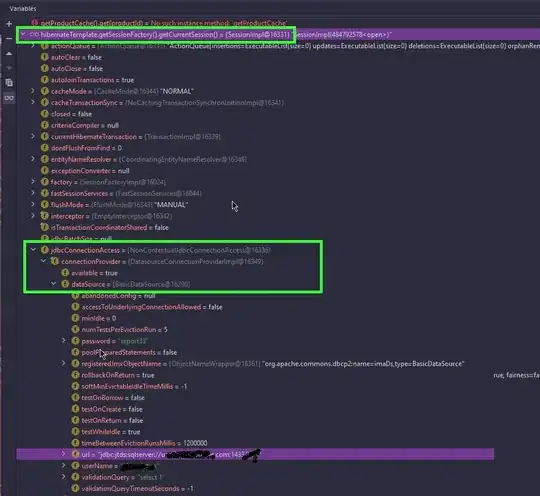Click the Duplicate Watch copy icon
This screenshot has width=540, height=496.
click(x=9, y=83)
